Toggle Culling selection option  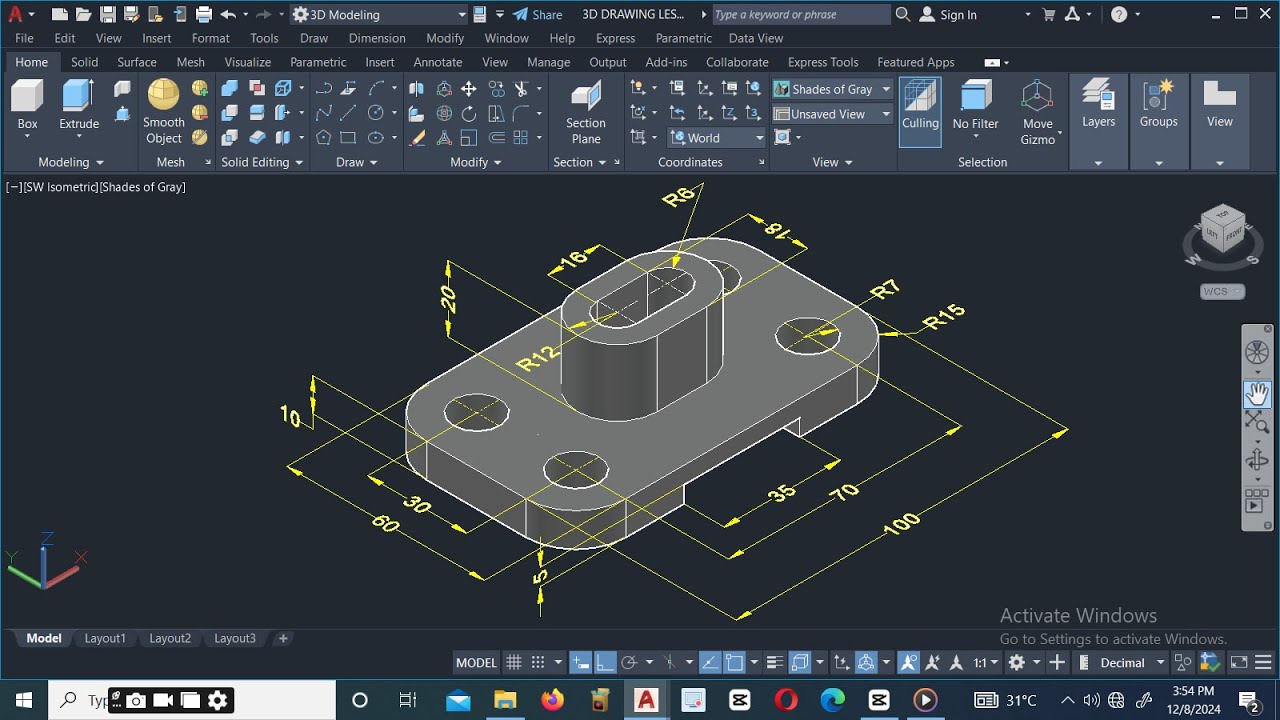click(920, 112)
